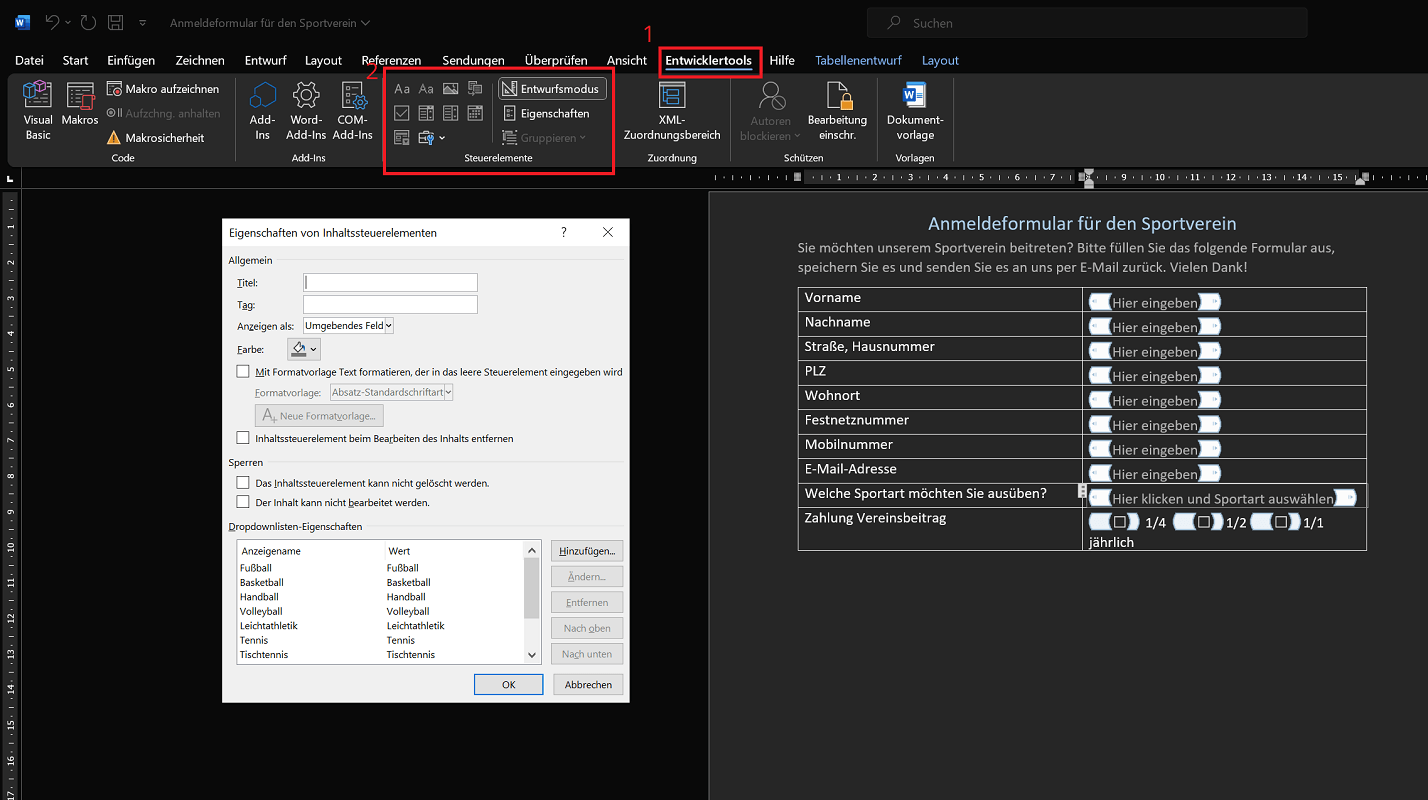The image size is (1428, 800).
Task: Click Abbrechen in the dialog
Action: click(x=588, y=685)
